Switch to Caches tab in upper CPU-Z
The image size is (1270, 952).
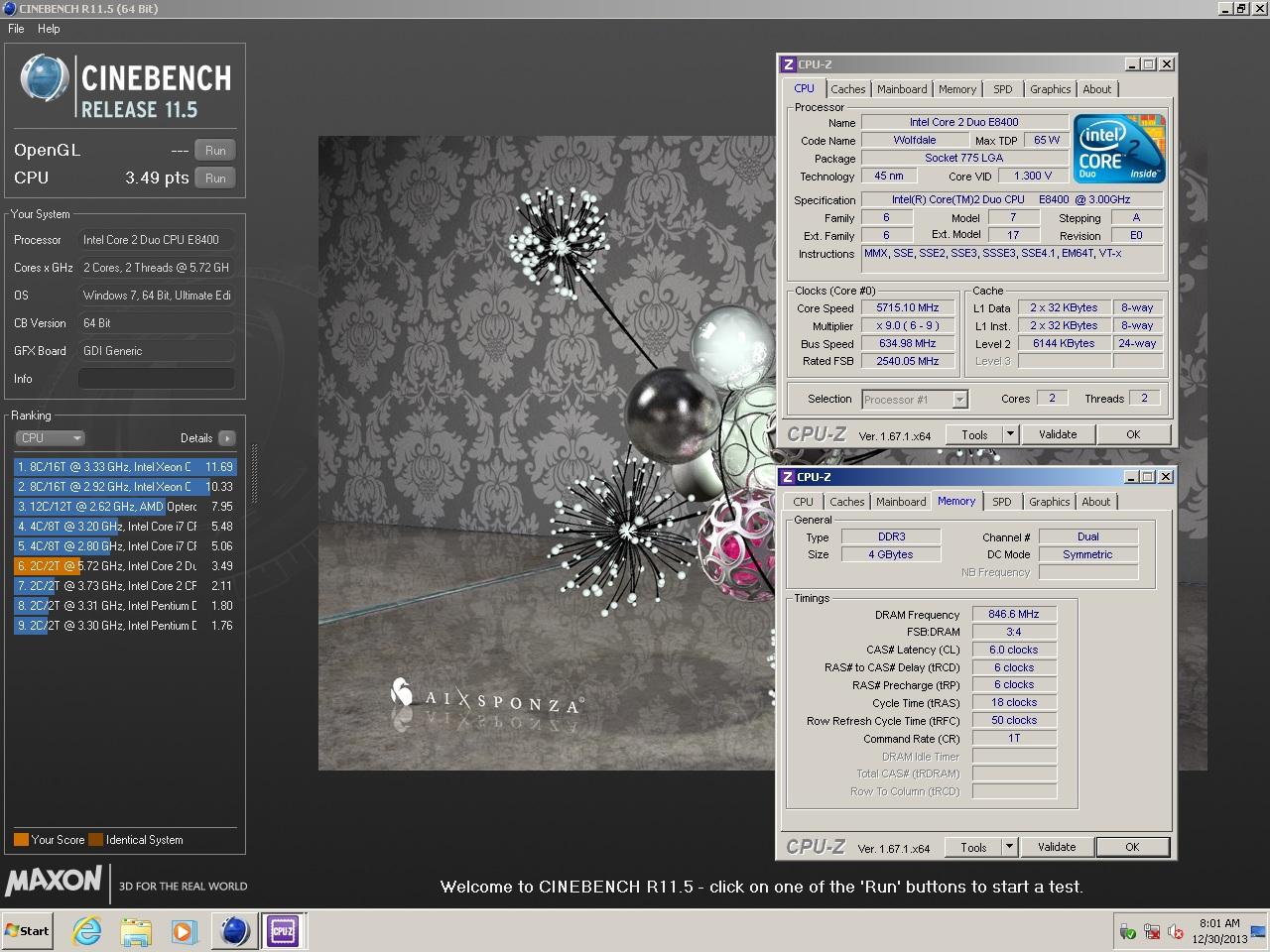pos(847,89)
